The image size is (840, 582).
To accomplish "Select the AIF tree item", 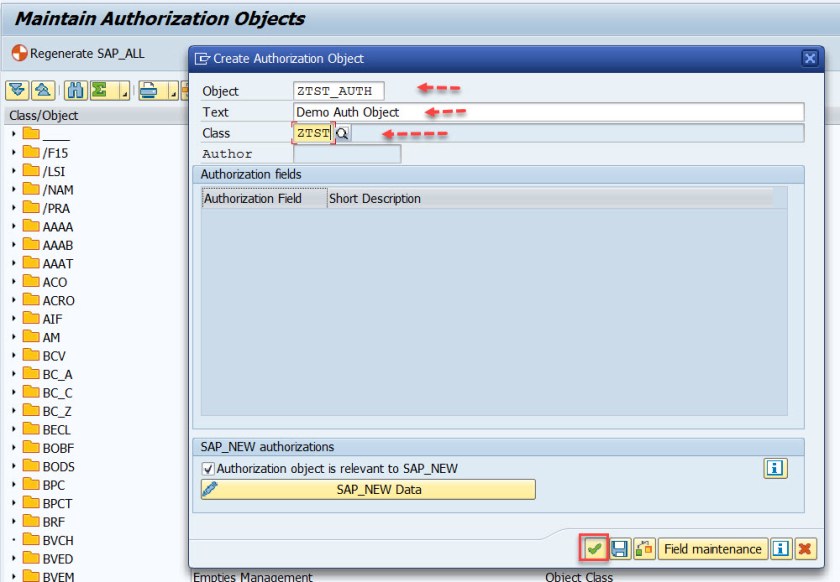I will coord(52,319).
